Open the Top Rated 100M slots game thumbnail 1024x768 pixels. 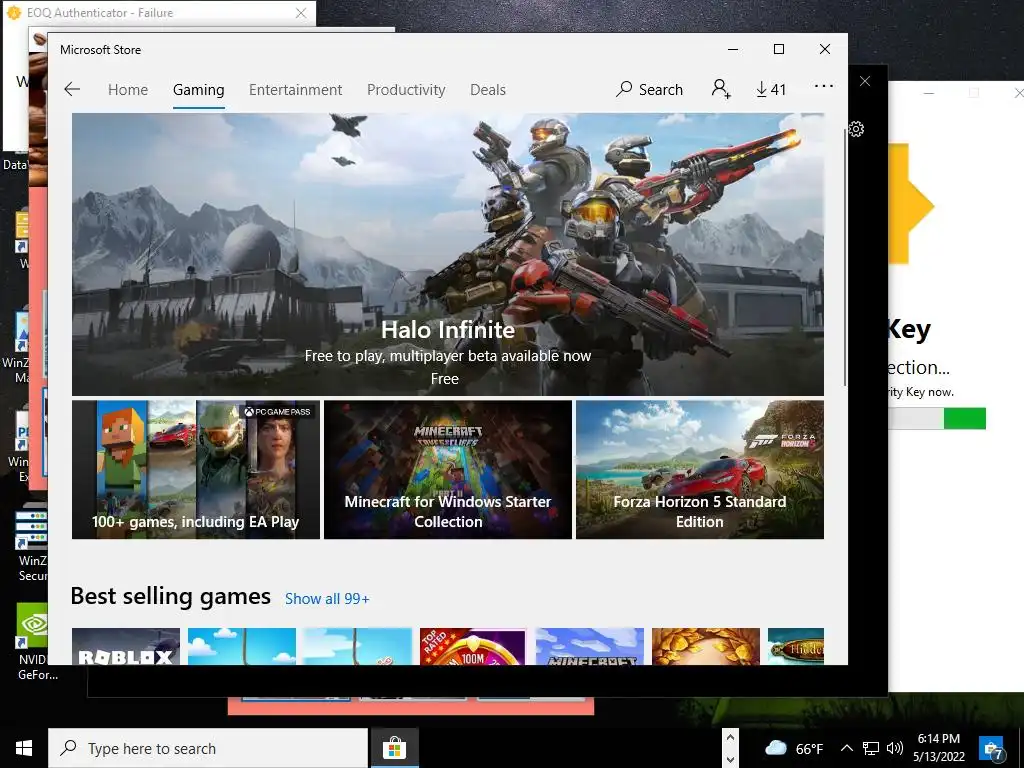coord(473,647)
